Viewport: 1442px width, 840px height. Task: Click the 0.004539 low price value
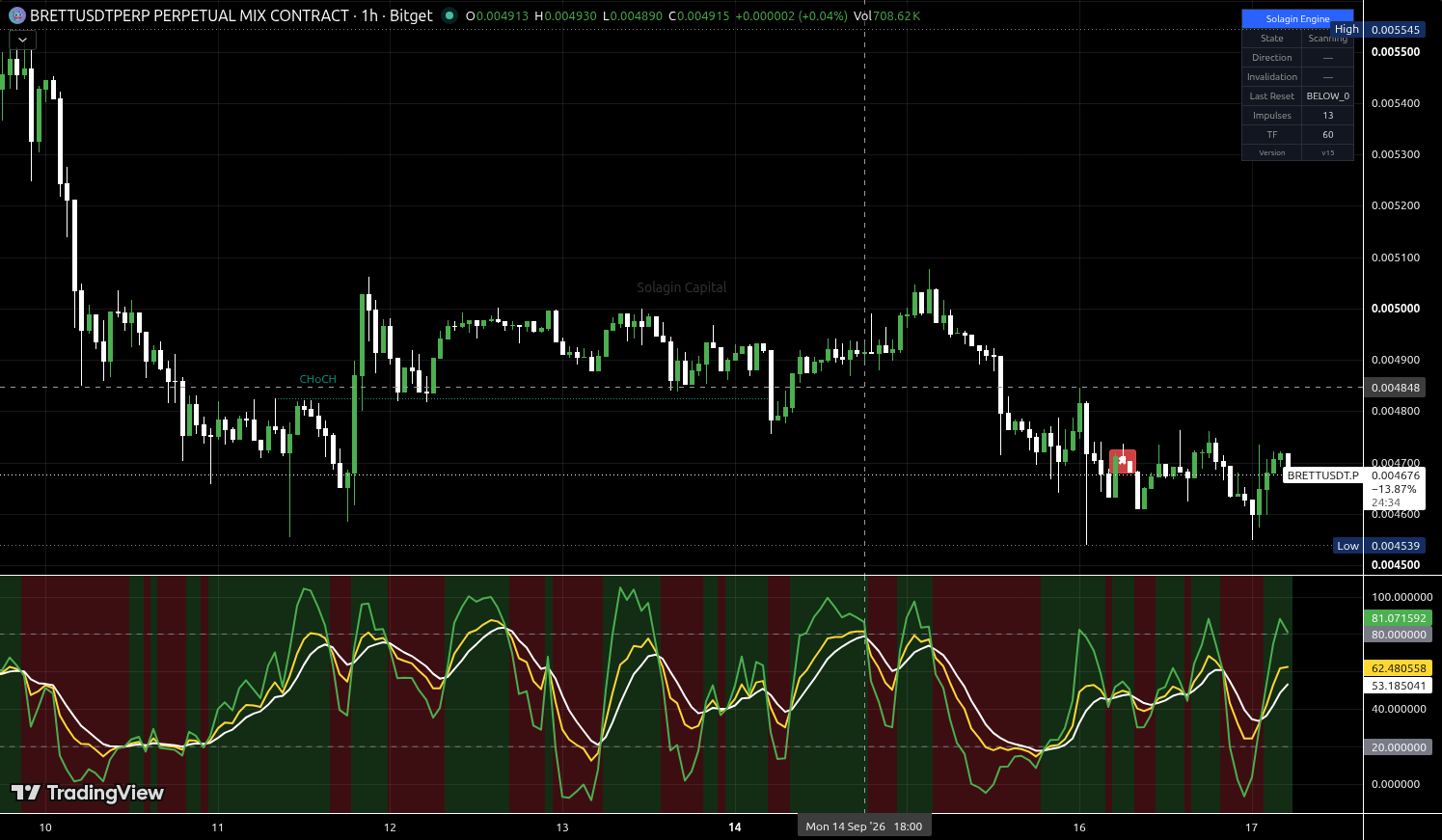pyautogui.click(x=1396, y=546)
